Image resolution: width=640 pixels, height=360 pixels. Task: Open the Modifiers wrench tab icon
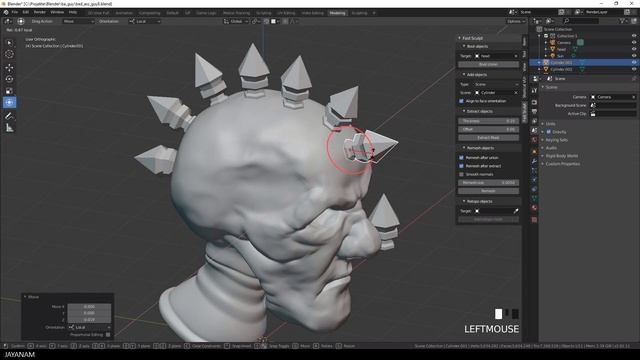tap(534, 161)
